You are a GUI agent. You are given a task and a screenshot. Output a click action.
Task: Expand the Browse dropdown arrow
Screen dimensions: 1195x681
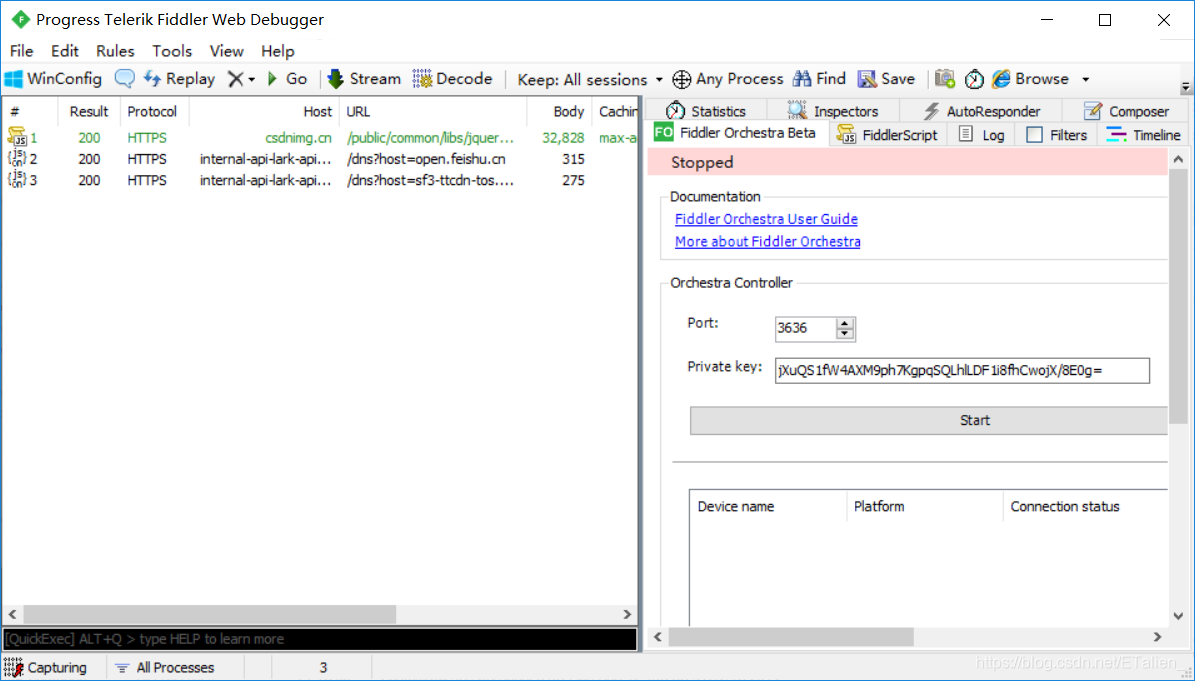click(x=1086, y=79)
